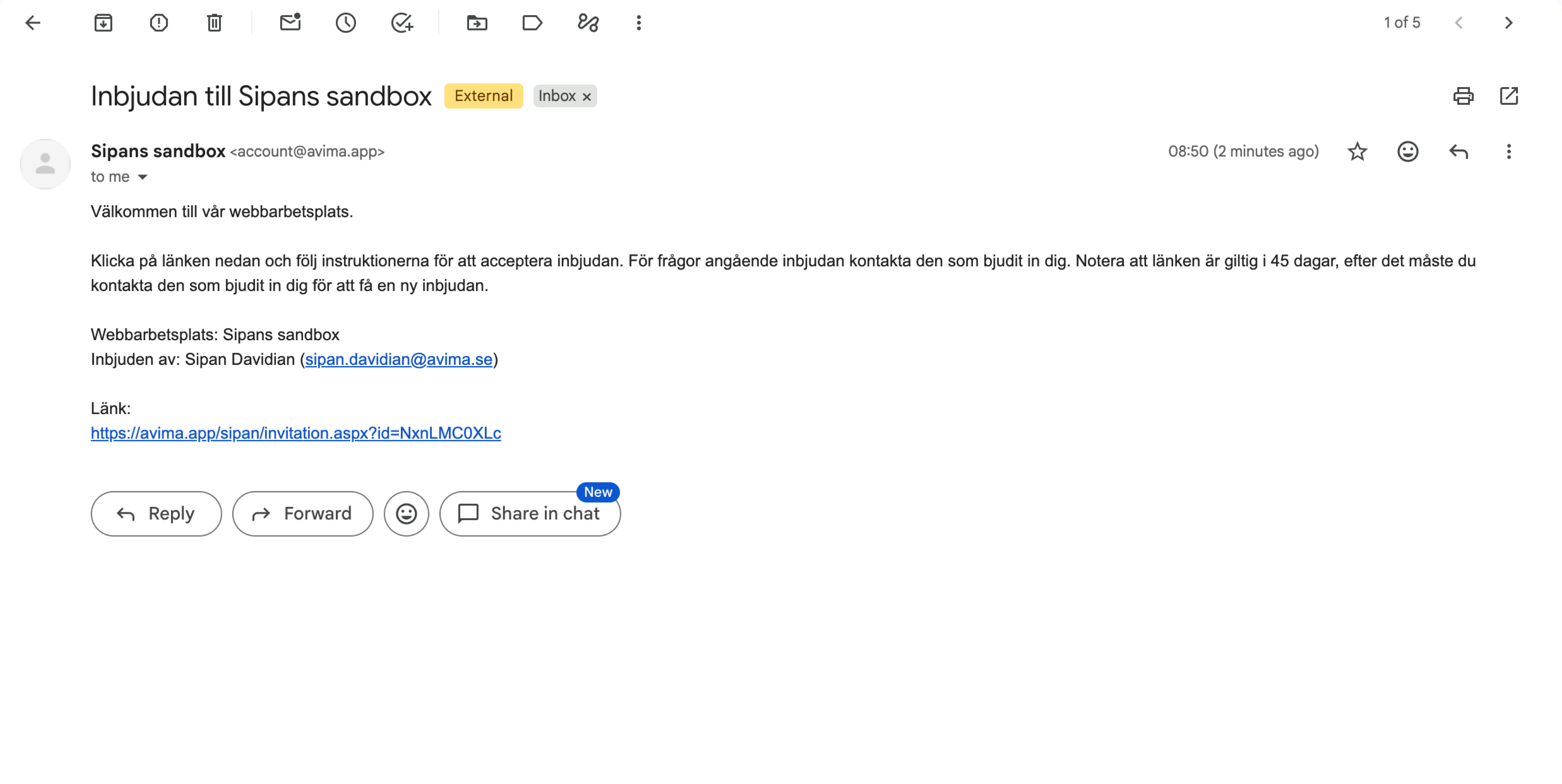This screenshot has width=1562, height=784.
Task: Reply using the arrow icon in header
Action: [1458, 152]
